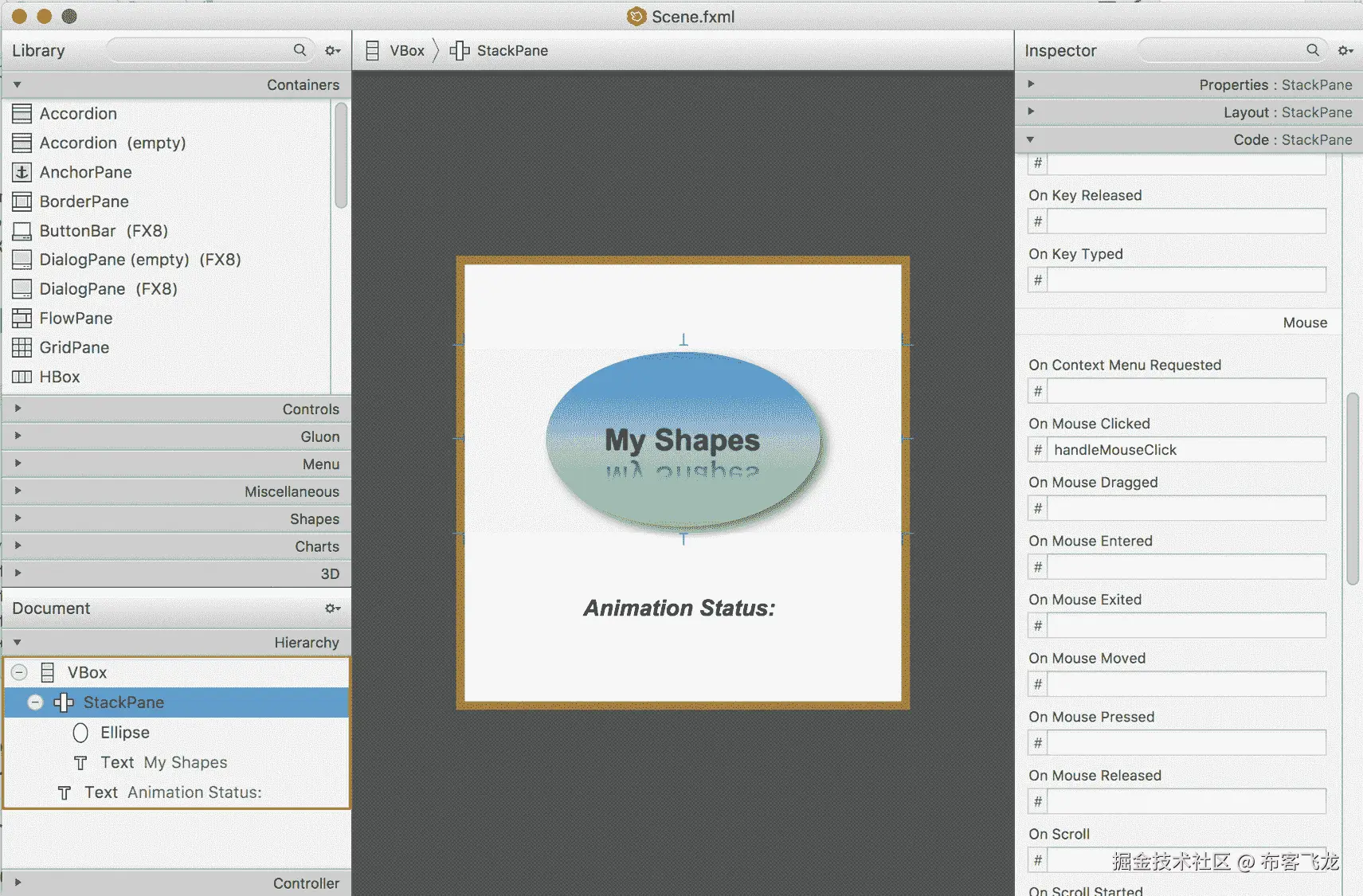
Task: Select Ellipse in the Hierarchy tree
Action: click(177, 733)
